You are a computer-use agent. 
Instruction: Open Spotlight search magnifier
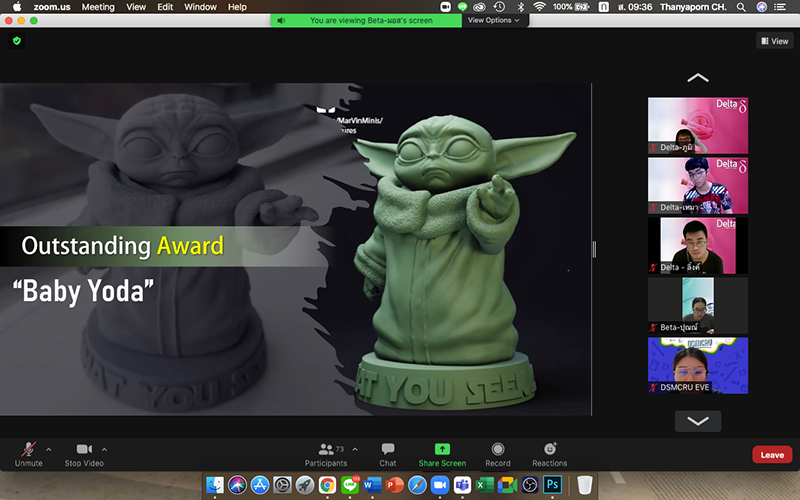click(x=741, y=7)
